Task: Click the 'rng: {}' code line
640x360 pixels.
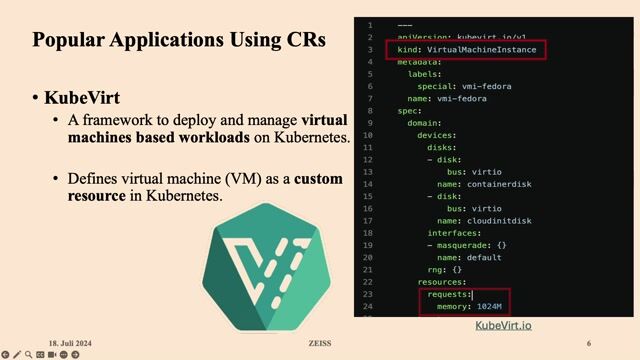Action: [x=444, y=270]
